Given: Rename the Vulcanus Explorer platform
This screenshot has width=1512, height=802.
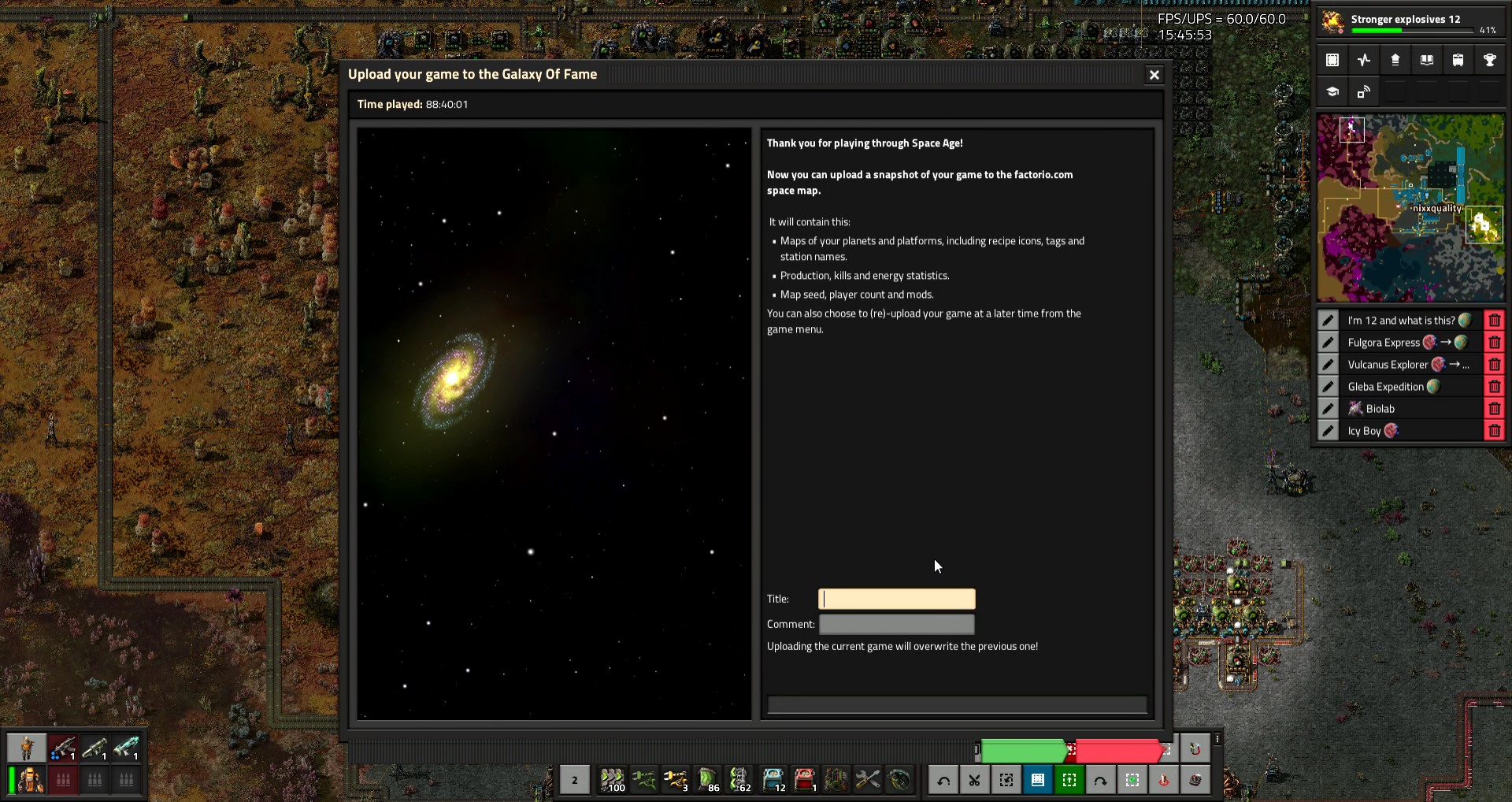Looking at the screenshot, I should 1329,365.
